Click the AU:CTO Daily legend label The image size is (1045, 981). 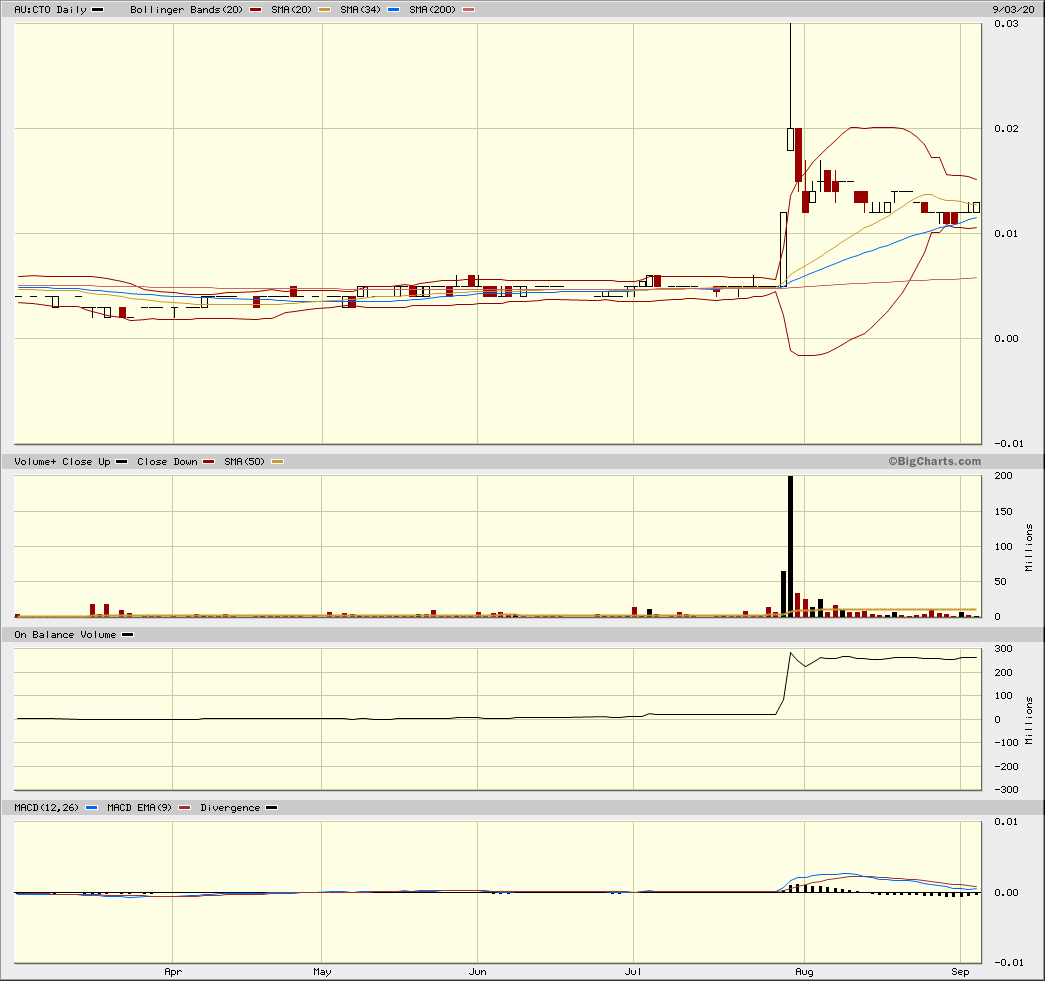pos(51,9)
